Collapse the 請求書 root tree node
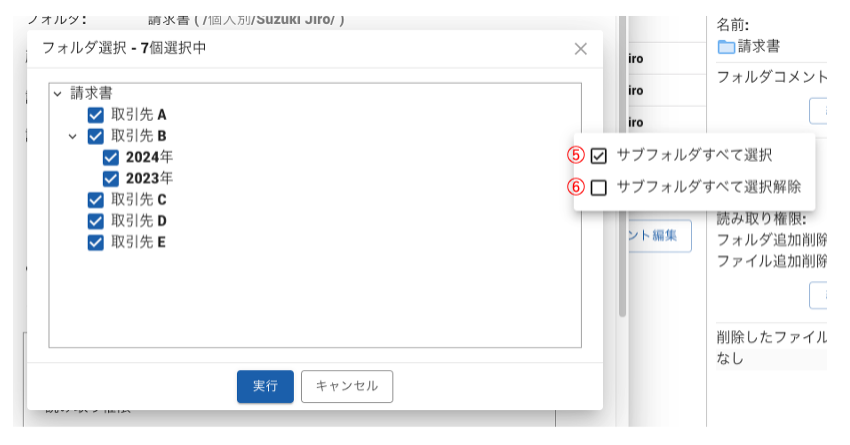Screen dimensions: 850x445 (58, 94)
